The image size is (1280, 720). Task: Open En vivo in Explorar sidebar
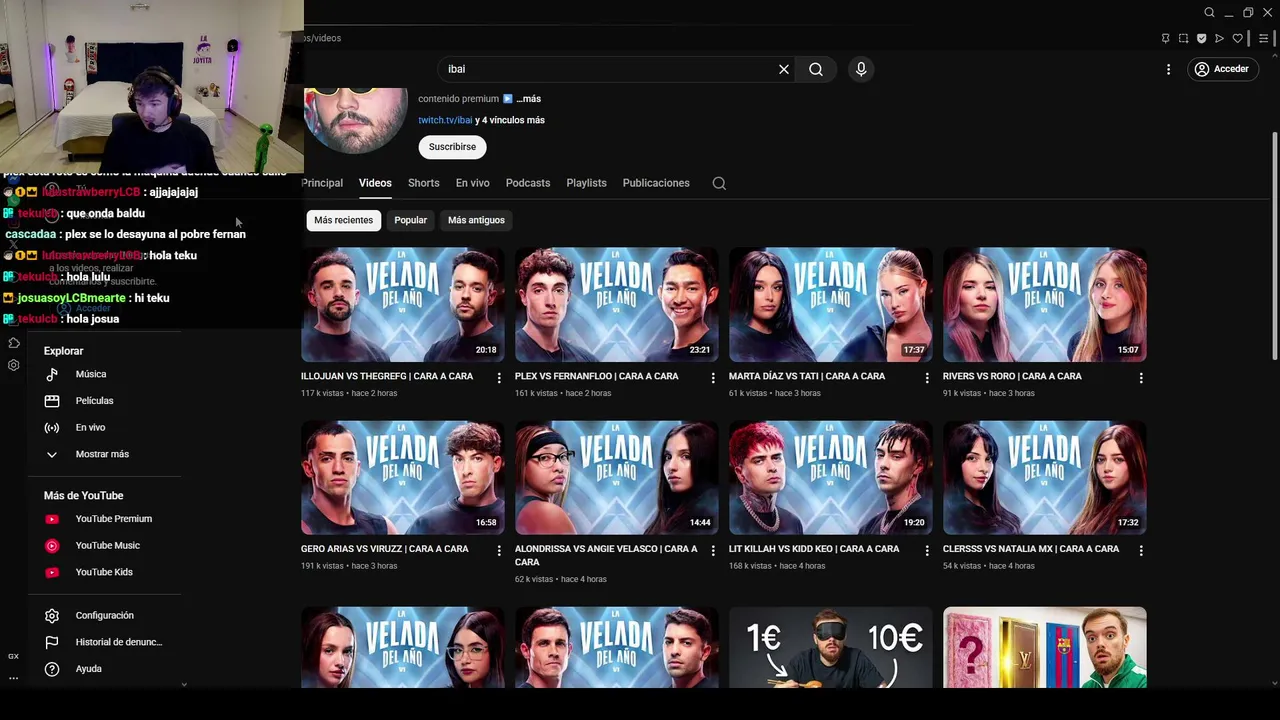coord(90,428)
